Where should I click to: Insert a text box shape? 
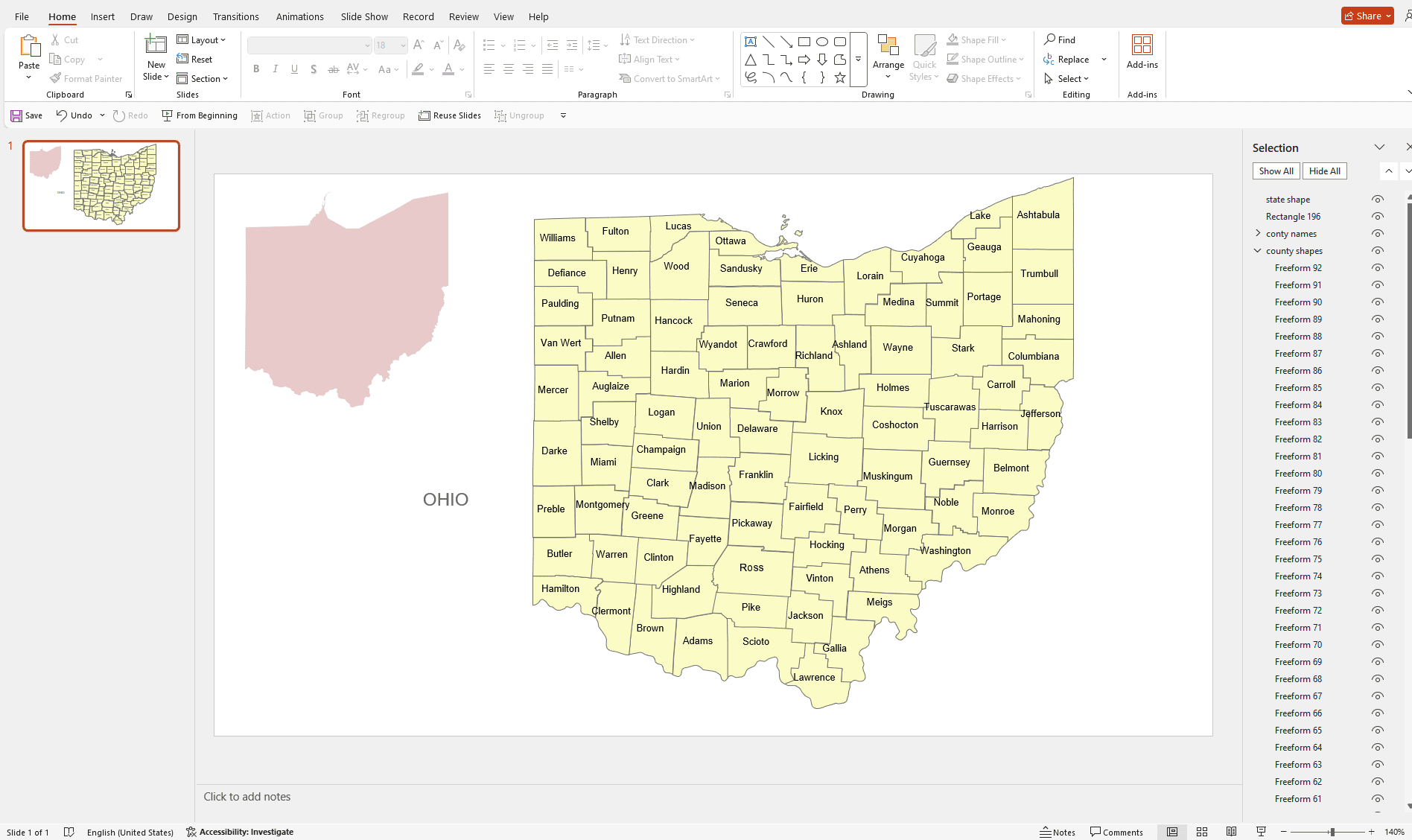(x=751, y=42)
